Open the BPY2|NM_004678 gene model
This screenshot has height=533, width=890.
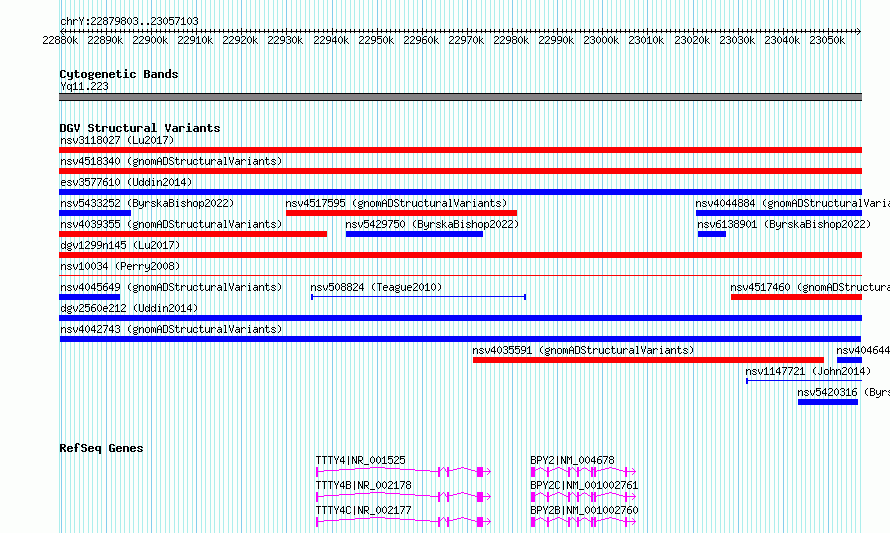point(583,472)
